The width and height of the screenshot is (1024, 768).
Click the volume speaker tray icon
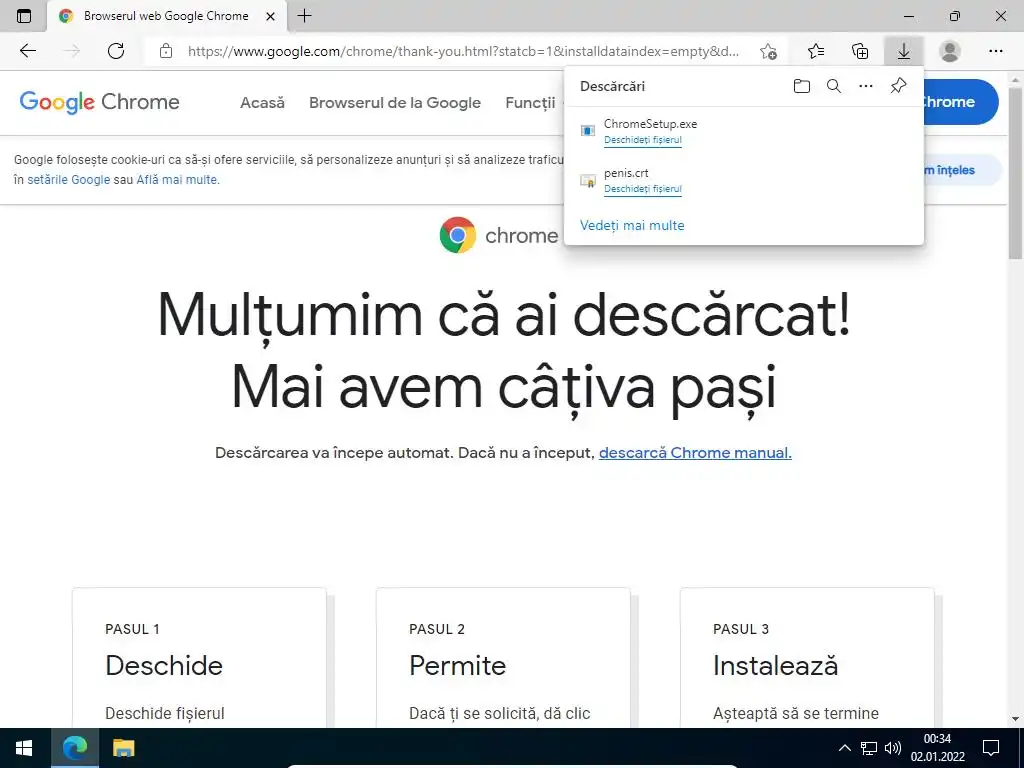[x=892, y=748]
